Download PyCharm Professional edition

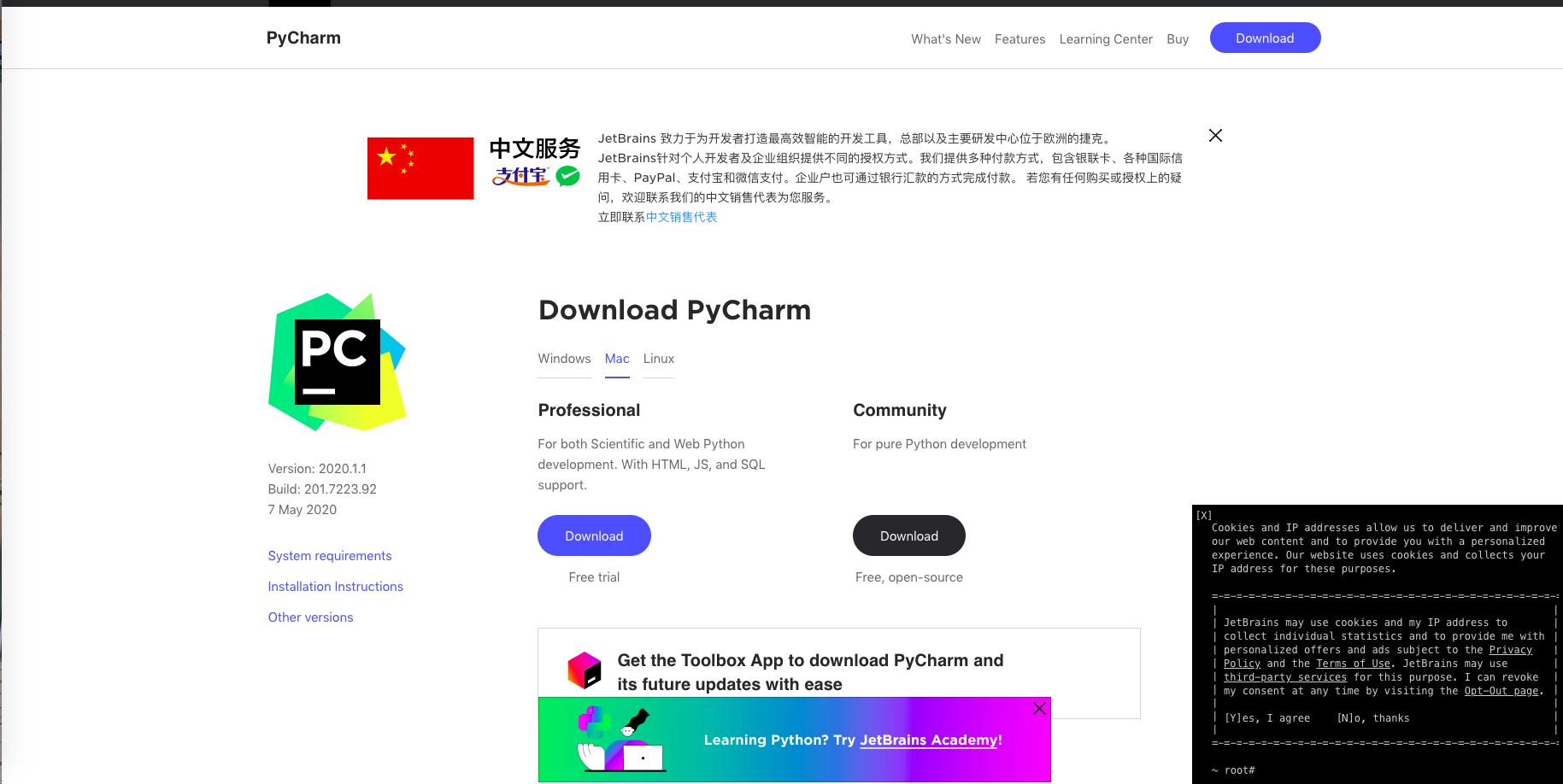click(594, 535)
